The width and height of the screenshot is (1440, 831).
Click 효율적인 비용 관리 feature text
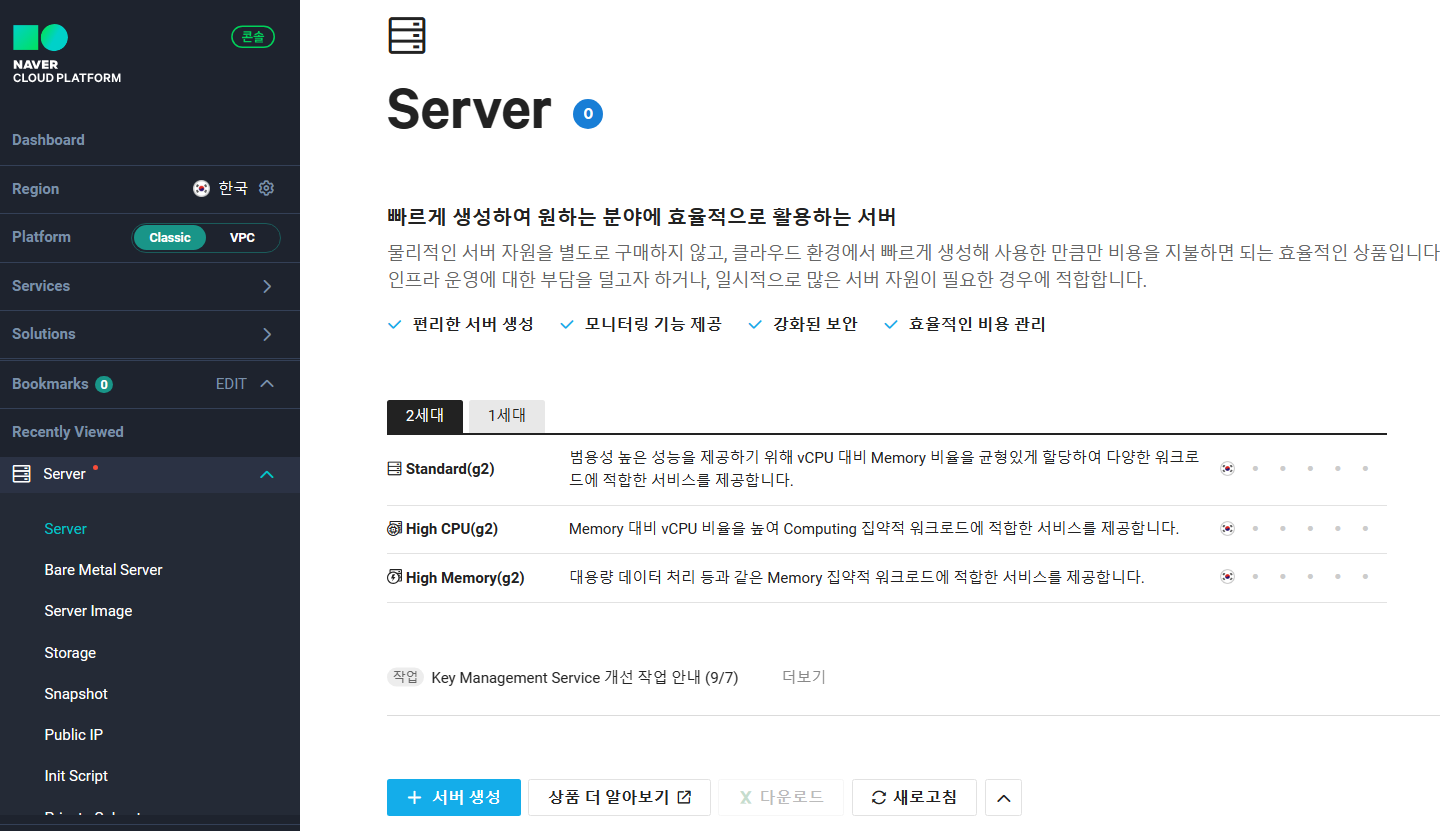pos(977,325)
